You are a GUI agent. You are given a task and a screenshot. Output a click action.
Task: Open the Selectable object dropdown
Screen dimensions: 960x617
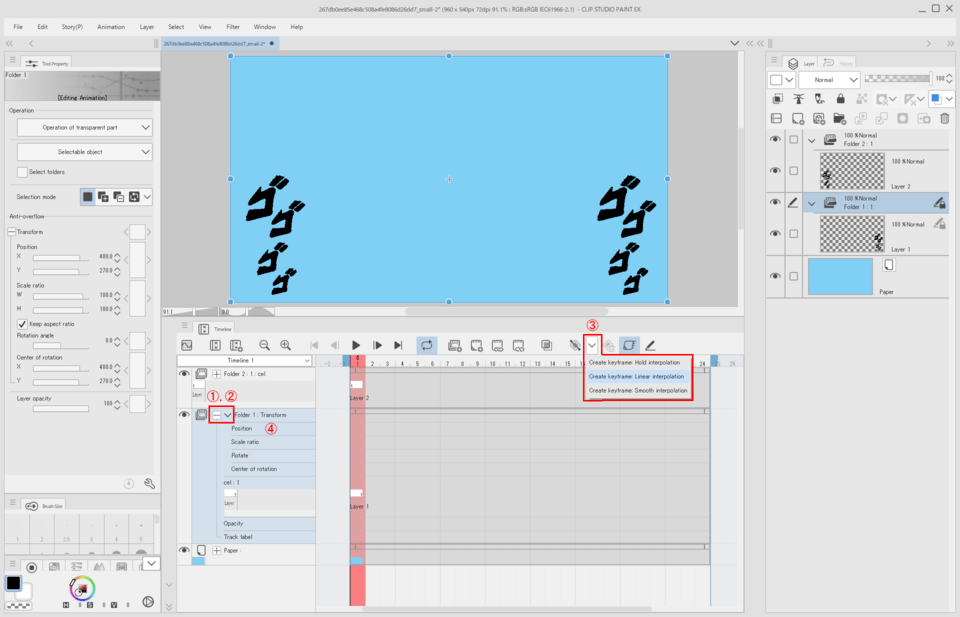pos(84,151)
